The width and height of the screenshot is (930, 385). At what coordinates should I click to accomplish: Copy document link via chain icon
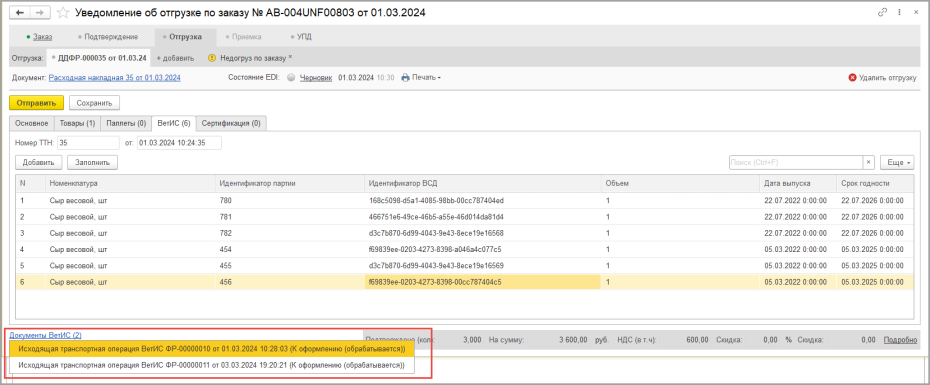pos(882,12)
